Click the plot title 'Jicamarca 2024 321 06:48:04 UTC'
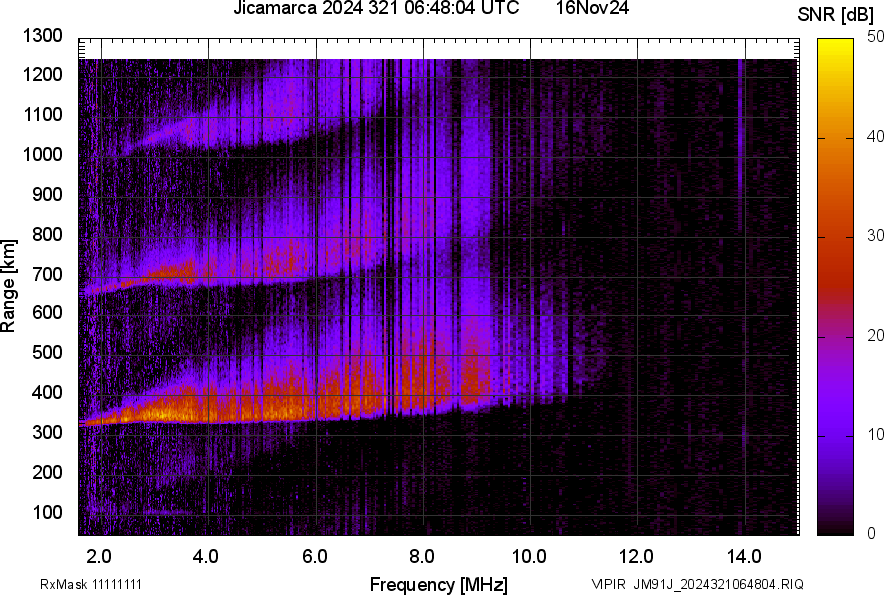Image resolution: width=884 pixels, height=595 pixels. [x=376, y=8]
